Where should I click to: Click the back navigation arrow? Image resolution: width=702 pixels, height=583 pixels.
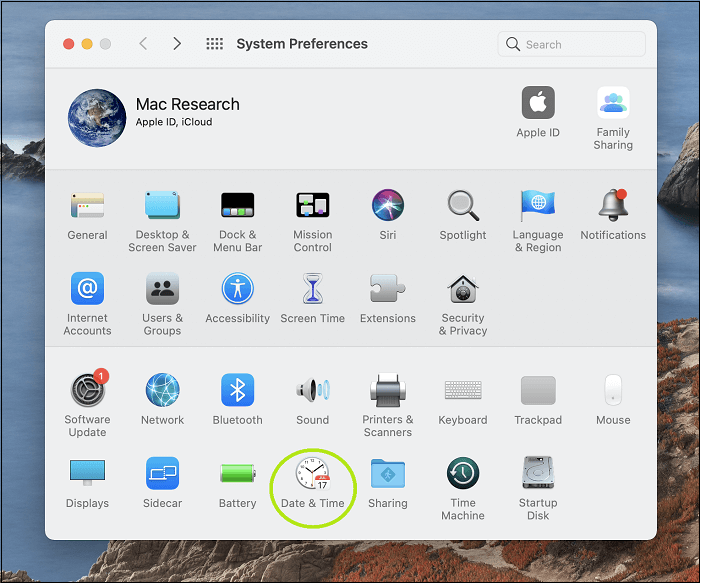143,44
